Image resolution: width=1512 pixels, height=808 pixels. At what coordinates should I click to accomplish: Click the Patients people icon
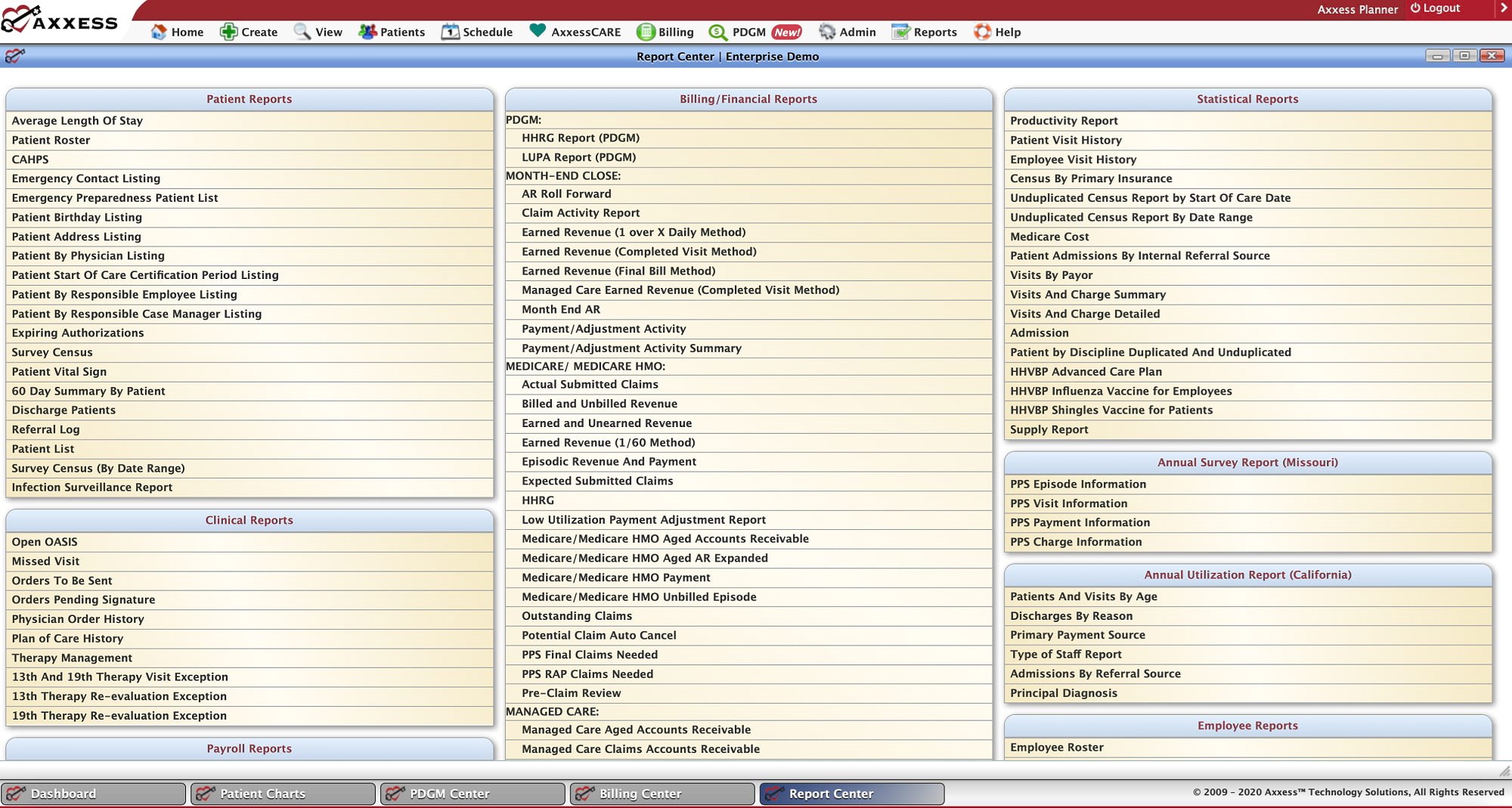click(367, 32)
